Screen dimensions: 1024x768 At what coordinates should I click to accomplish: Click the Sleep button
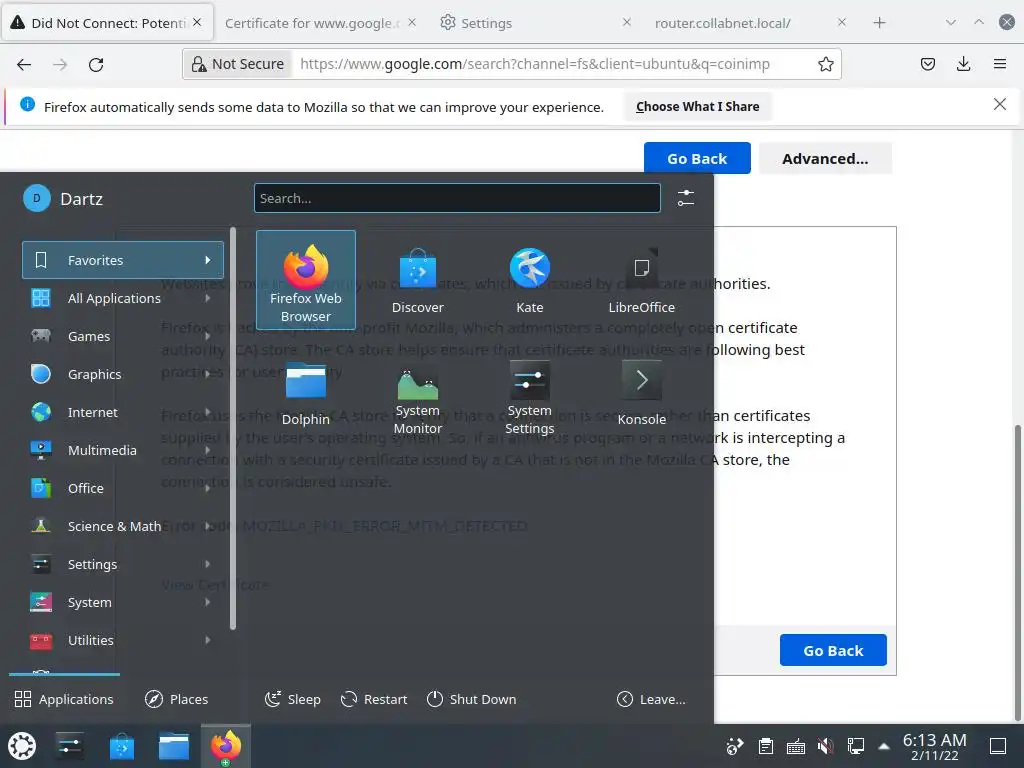(x=293, y=699)
